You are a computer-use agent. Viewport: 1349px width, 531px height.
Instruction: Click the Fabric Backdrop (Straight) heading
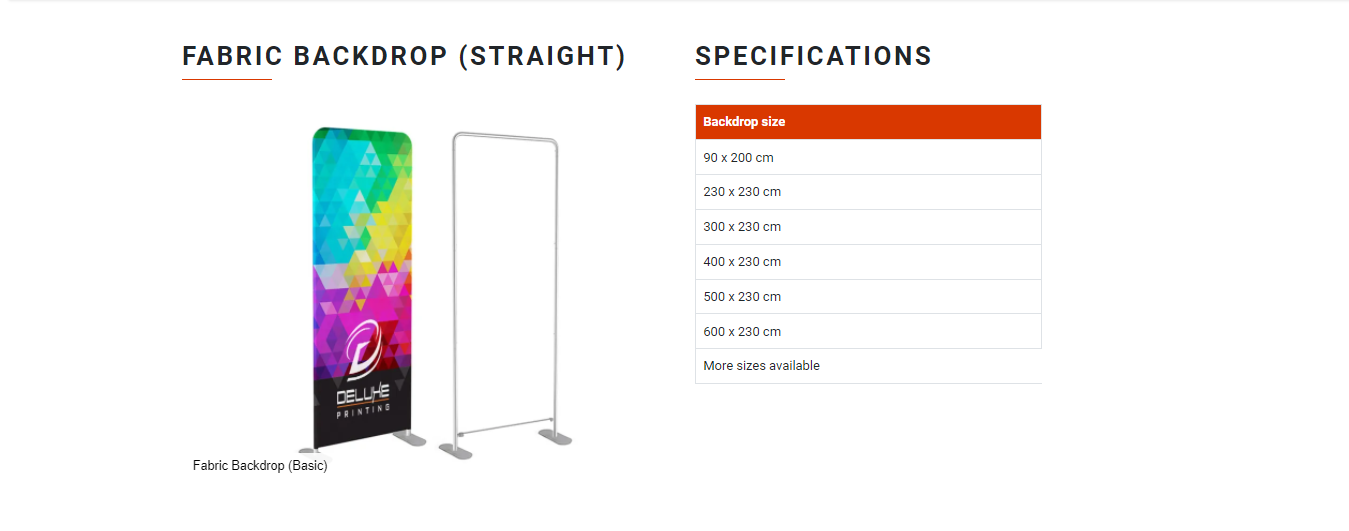tap(404, 56)
